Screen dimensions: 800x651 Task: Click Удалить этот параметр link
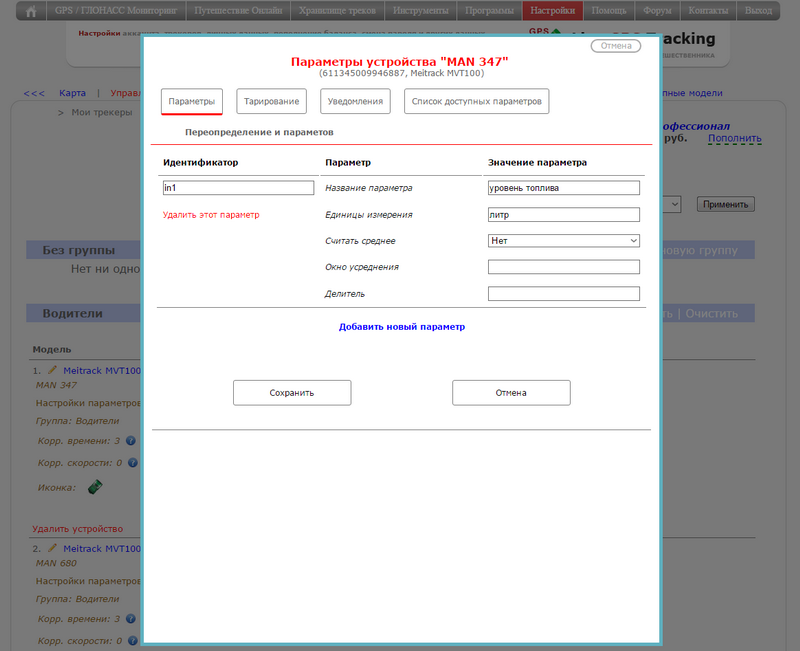coord(210,215)
